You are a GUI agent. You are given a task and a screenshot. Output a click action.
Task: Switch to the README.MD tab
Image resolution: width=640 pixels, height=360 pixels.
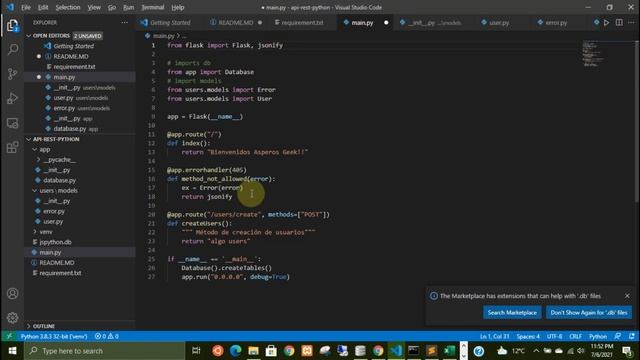click(x=236, y=22)
